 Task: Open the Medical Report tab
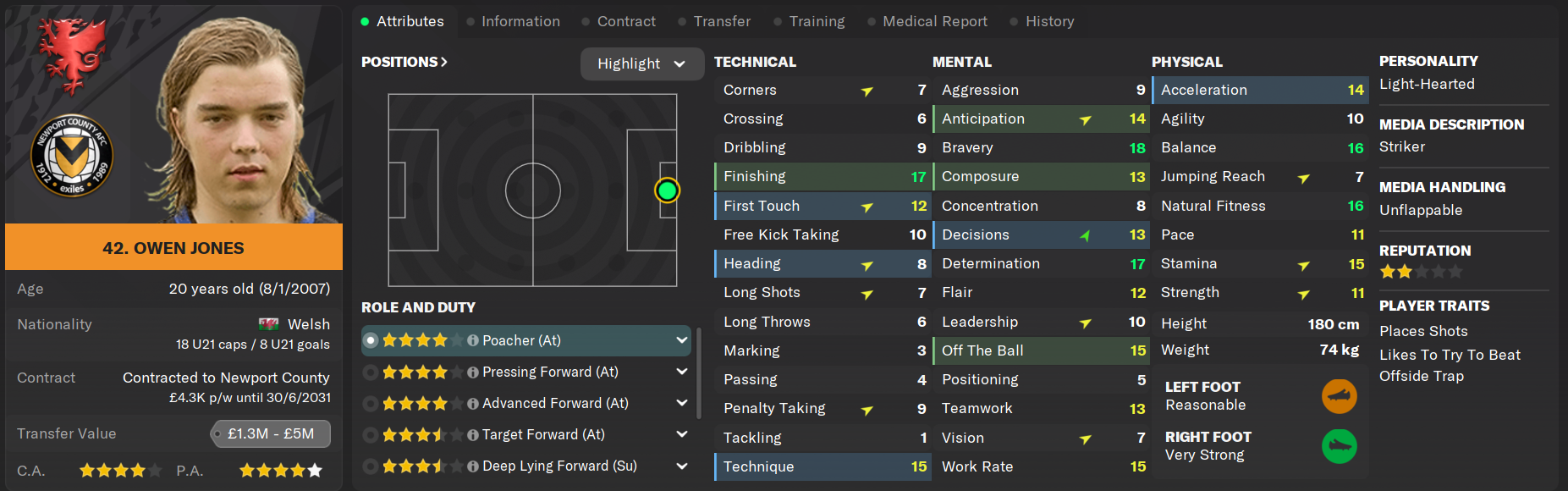point(934,21)
